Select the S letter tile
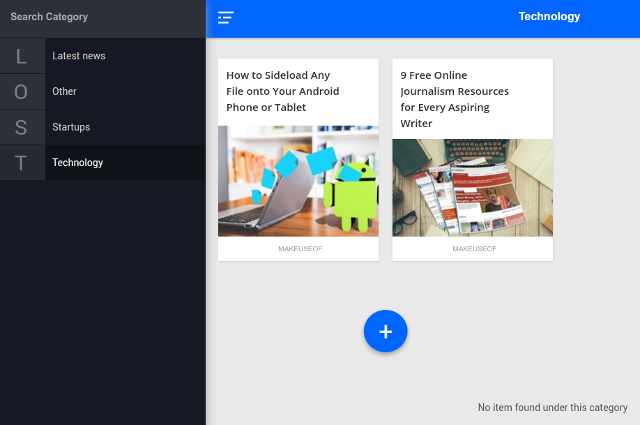The image size is (640, 425). coord(22,127)
